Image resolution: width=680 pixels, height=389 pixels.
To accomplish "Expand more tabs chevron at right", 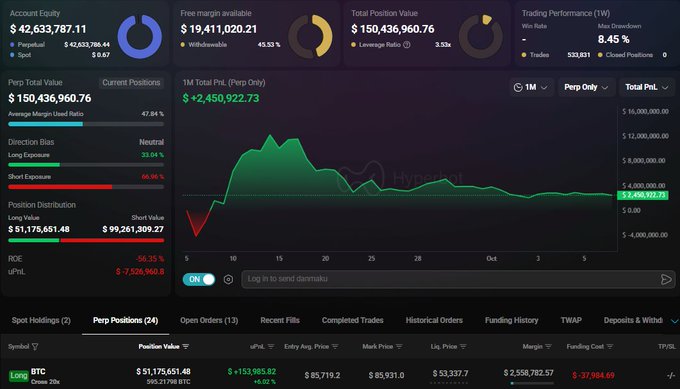I will tap(674, 321).
